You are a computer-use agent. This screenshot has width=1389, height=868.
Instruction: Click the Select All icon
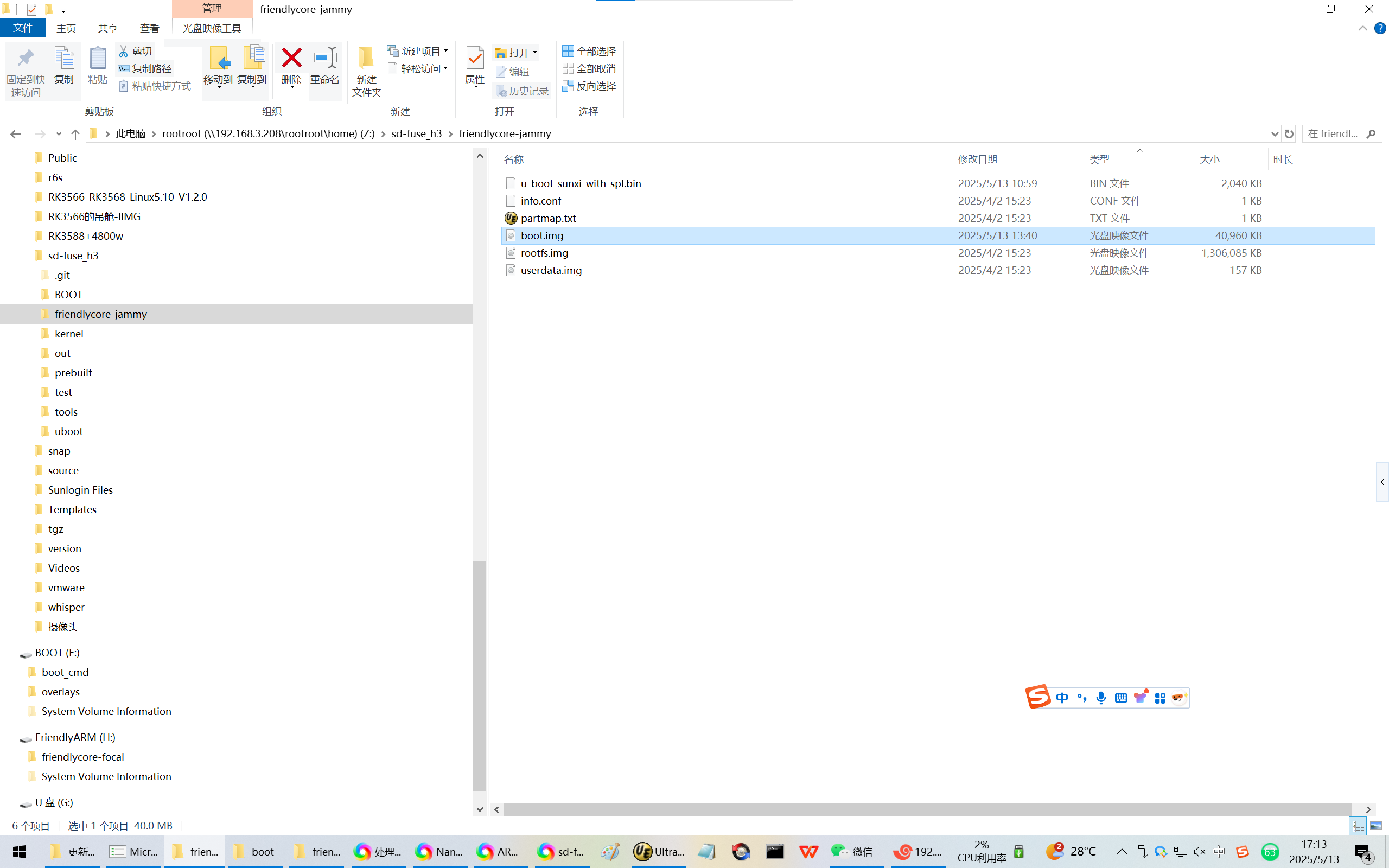tap(568, 51)
